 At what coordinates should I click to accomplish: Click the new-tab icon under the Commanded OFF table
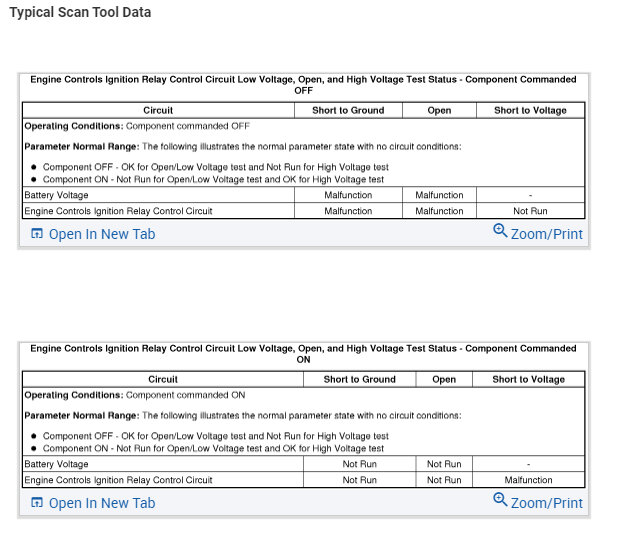pyautogui.click(x=37, y=233)
